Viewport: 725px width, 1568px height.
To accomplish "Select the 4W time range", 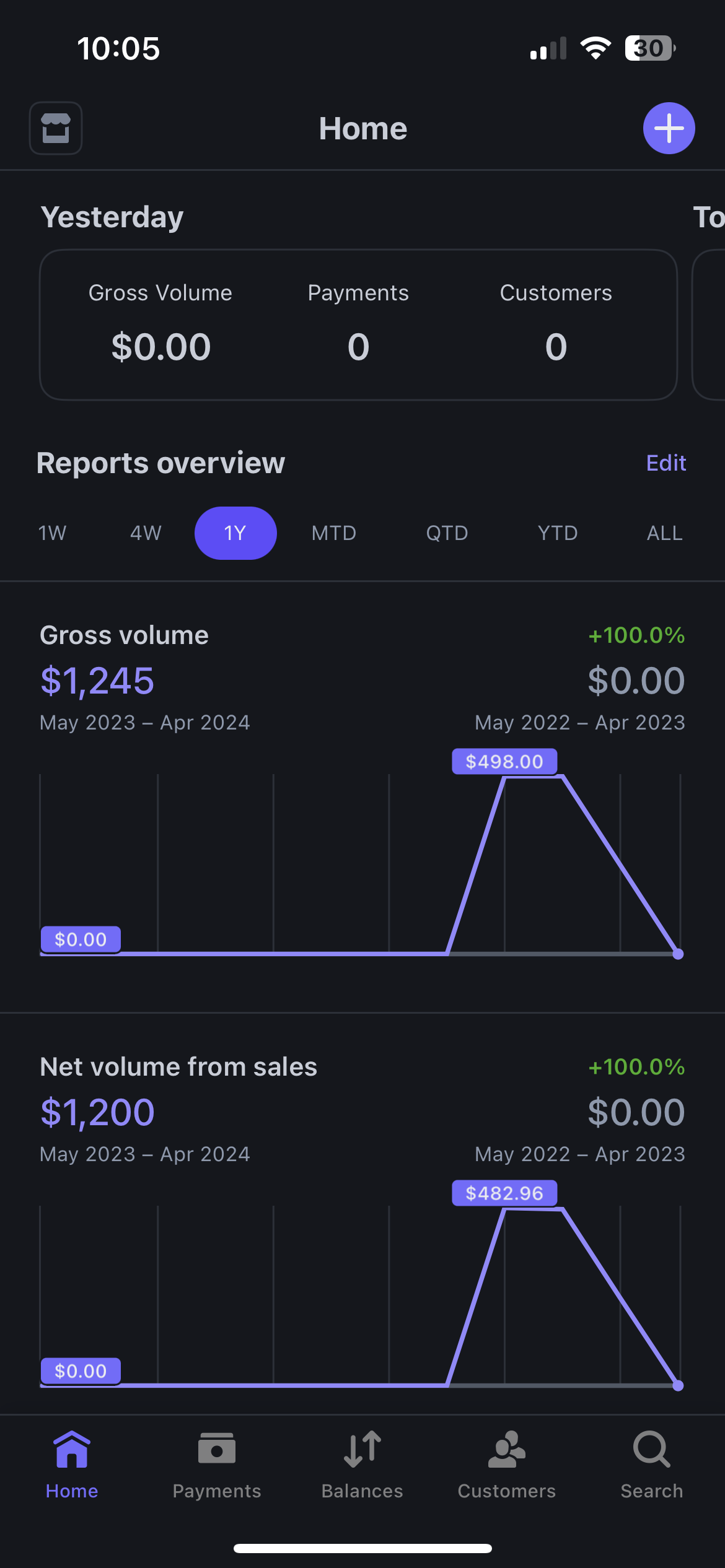I will click(x=146, y=533).
